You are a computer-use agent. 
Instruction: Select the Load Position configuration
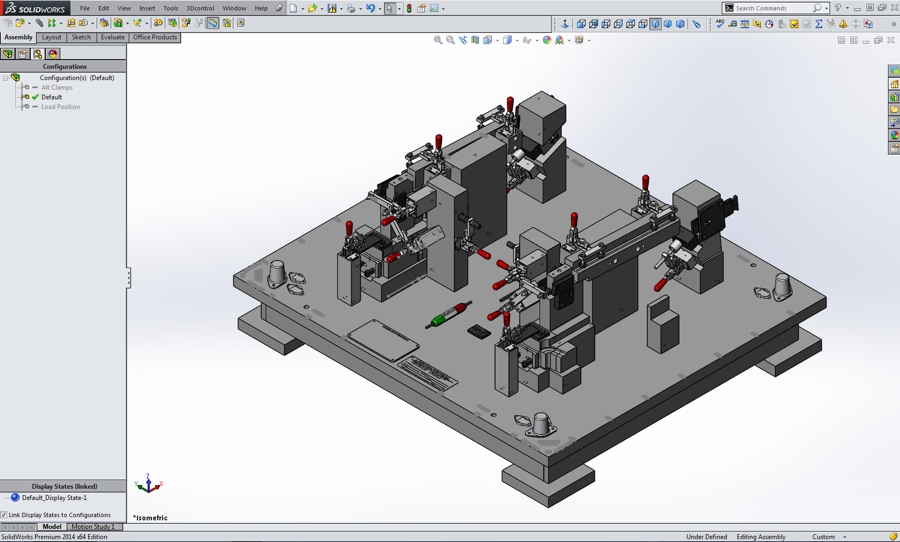click(x=60, y=107)
